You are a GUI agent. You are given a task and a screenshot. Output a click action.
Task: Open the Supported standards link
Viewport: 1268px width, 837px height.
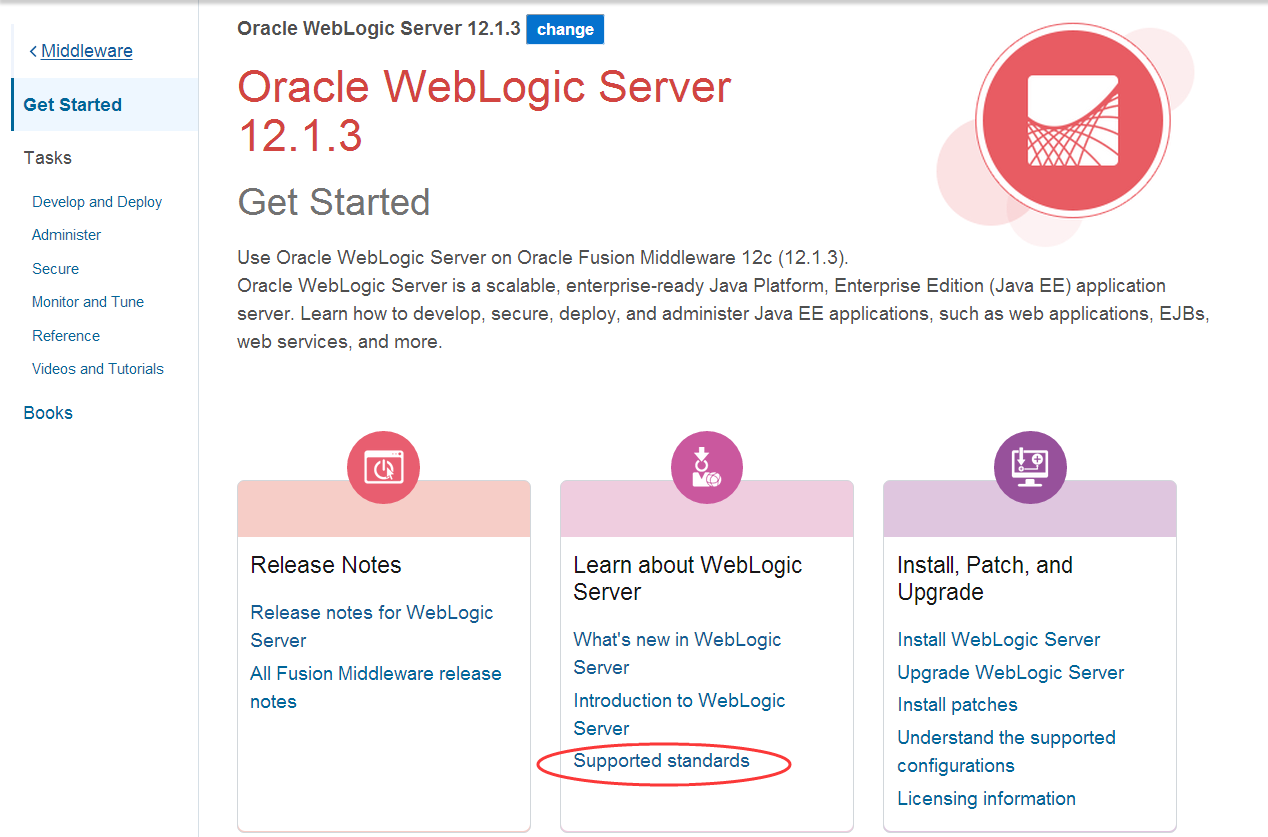[x=661, y=761]
